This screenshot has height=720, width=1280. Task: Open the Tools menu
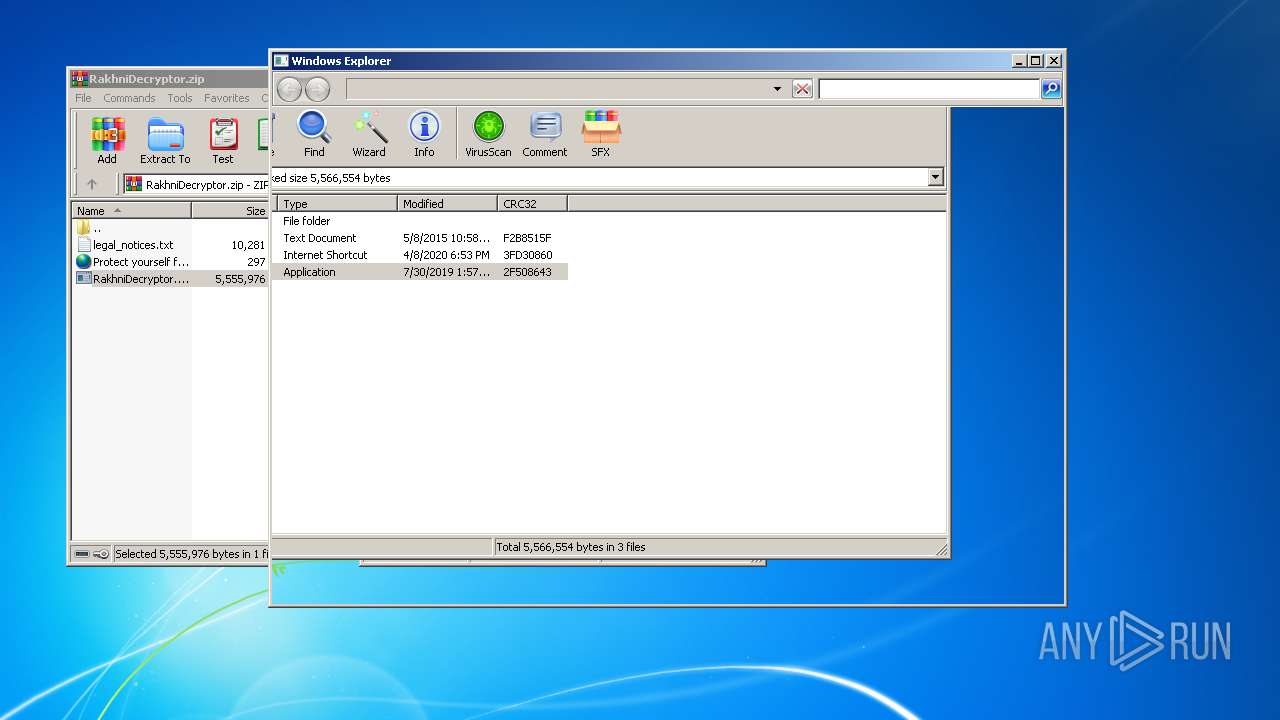click(180, 98)
